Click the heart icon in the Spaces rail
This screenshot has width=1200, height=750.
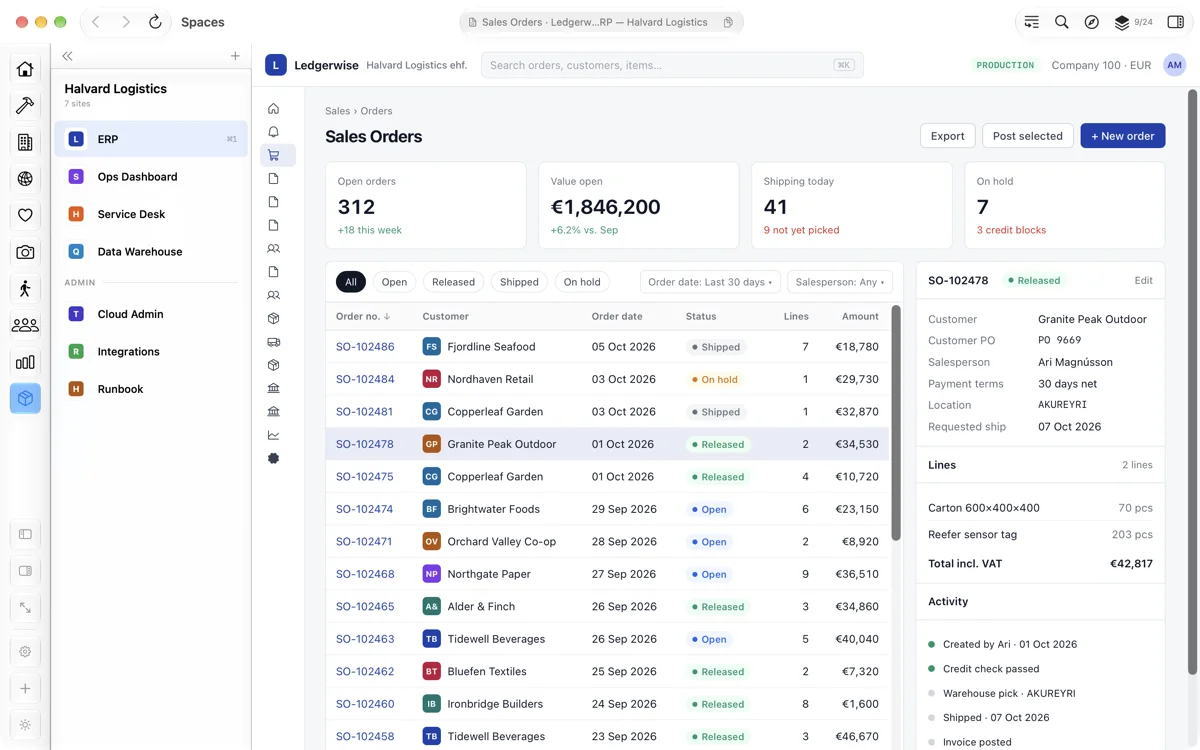pyautogui.click(x=25, y=215)
